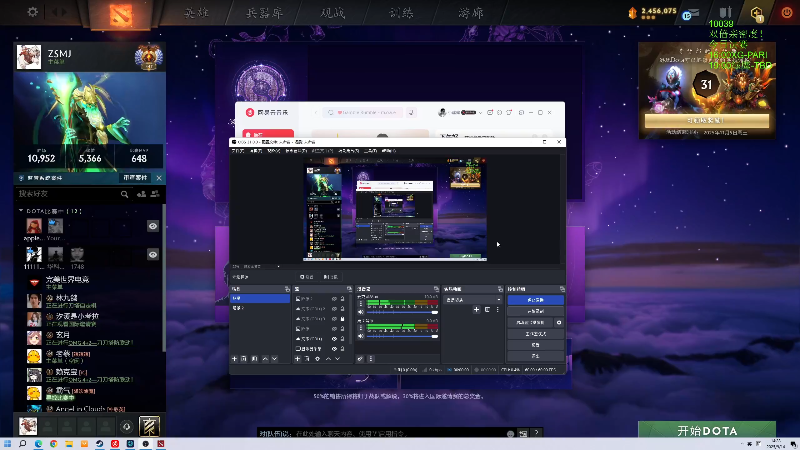Mute the second audio mixer channel
Screen dimensions: 800x450
point(361,336)
